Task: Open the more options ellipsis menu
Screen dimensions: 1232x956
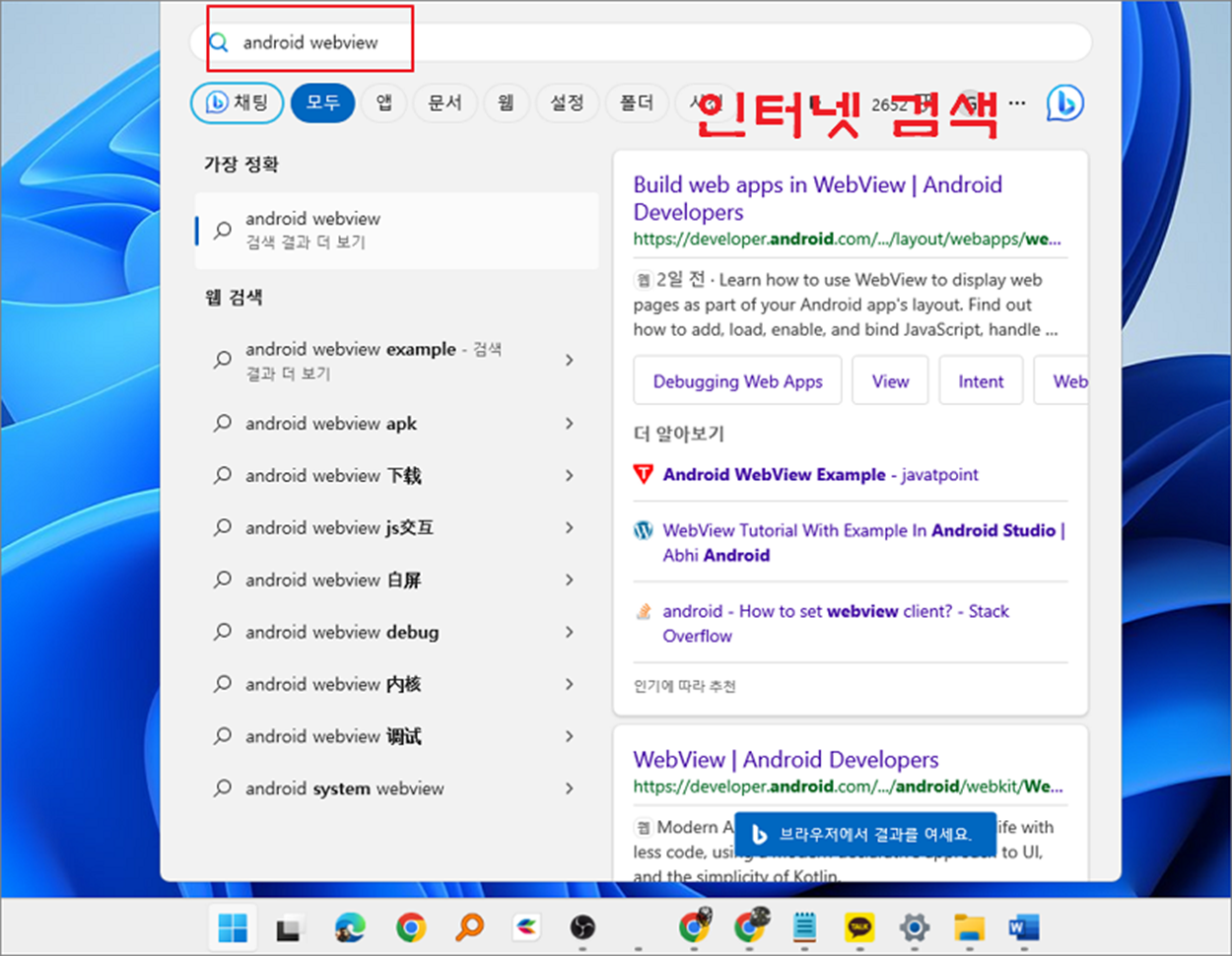Action: point(1017,102)
